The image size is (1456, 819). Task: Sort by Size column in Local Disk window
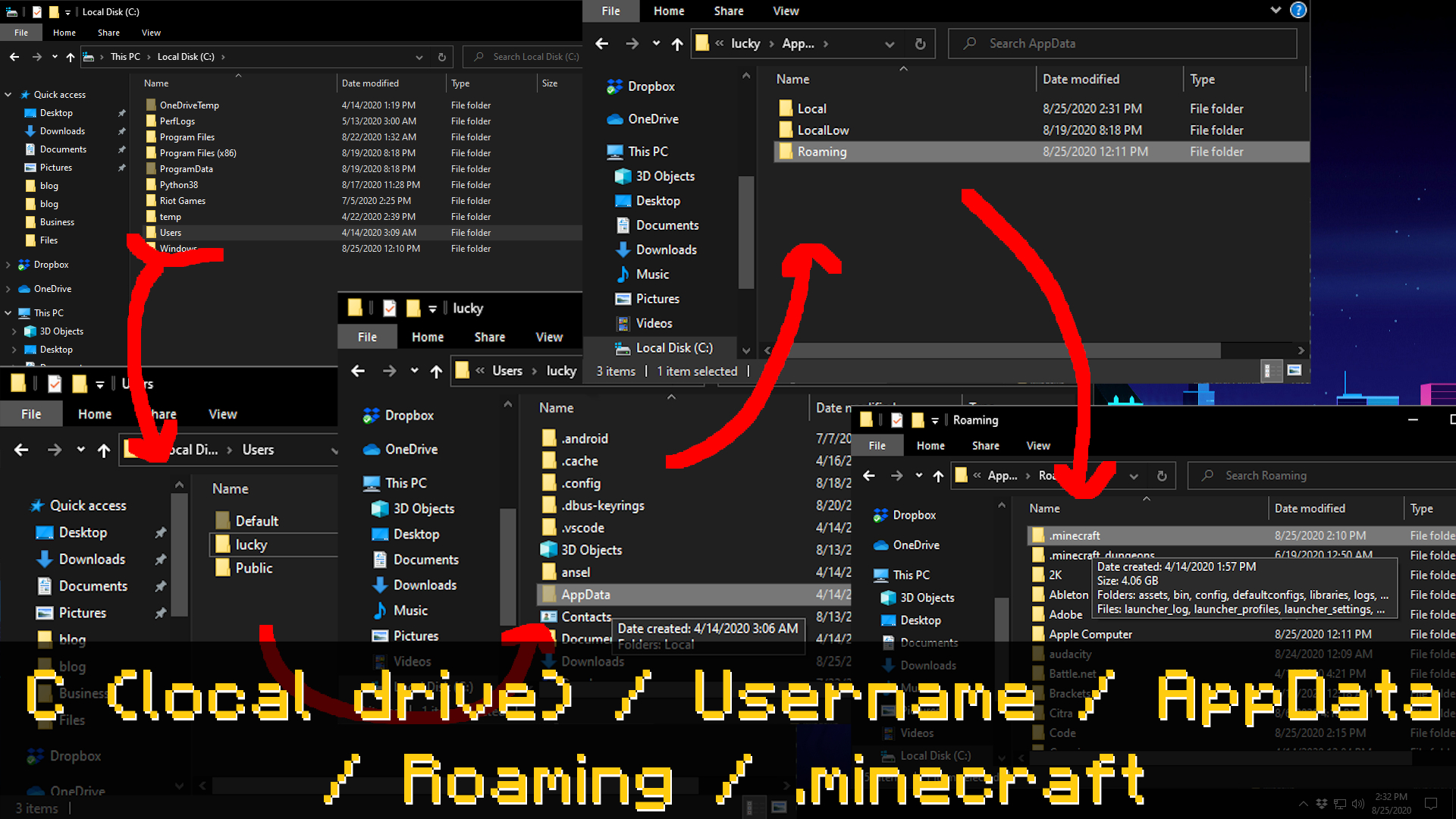tap(550, 83)
